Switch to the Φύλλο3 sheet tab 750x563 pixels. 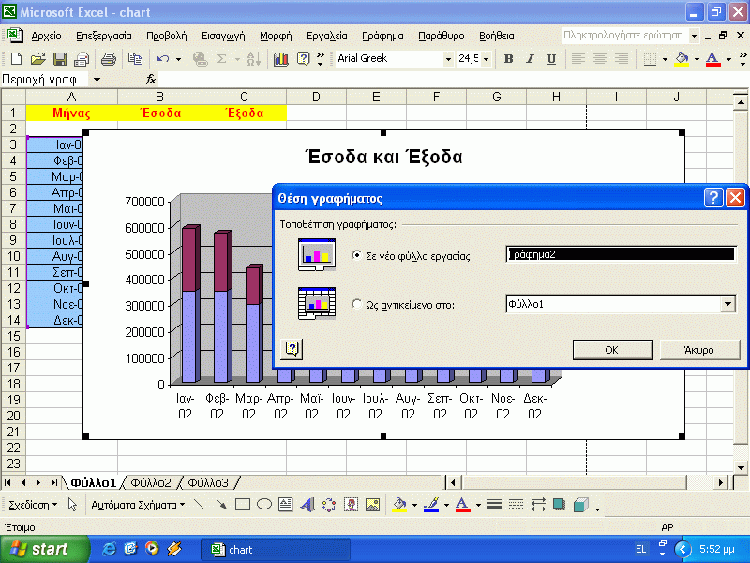tap(208, 483)
